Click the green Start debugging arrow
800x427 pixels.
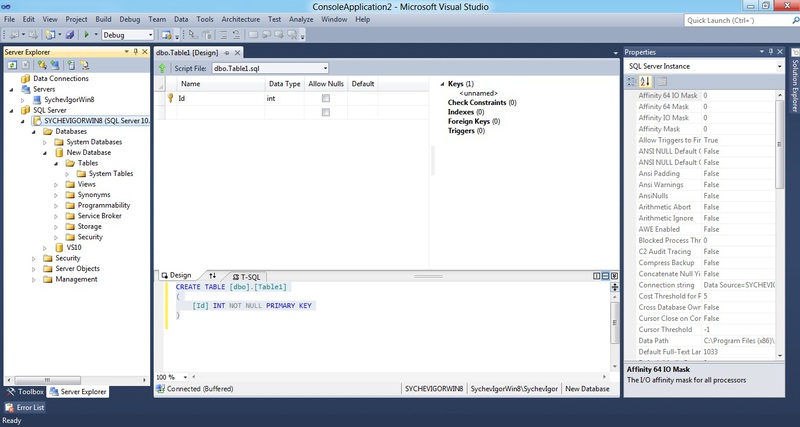tap(87, 35)
